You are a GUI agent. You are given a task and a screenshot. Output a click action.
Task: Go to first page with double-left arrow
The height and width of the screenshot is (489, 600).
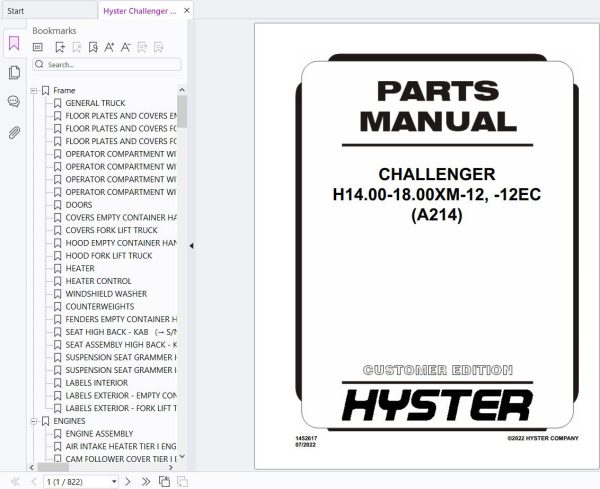pos(15,481)
